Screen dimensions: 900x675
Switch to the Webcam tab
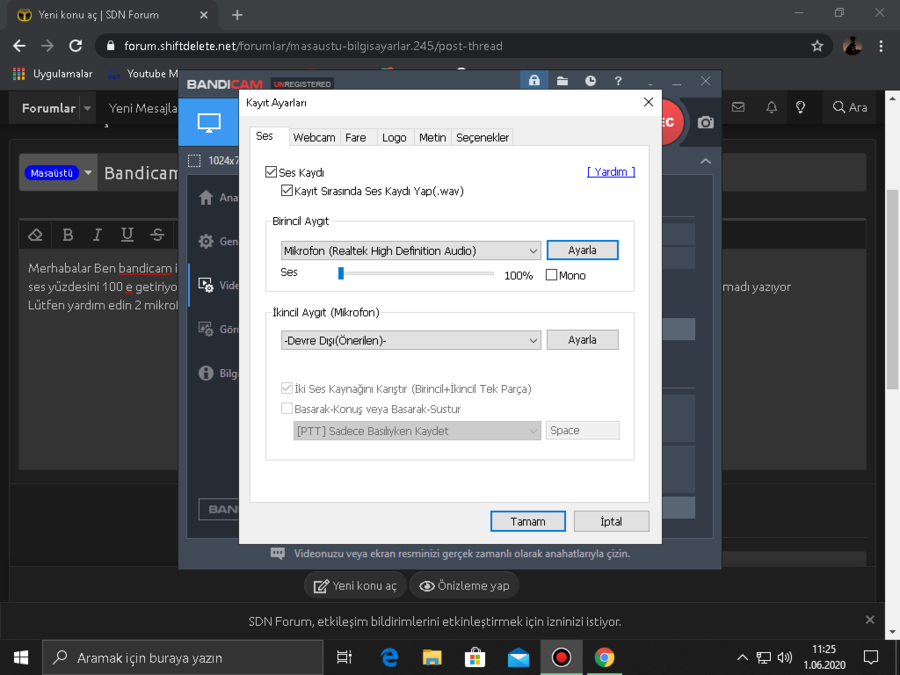pos(314,138)
